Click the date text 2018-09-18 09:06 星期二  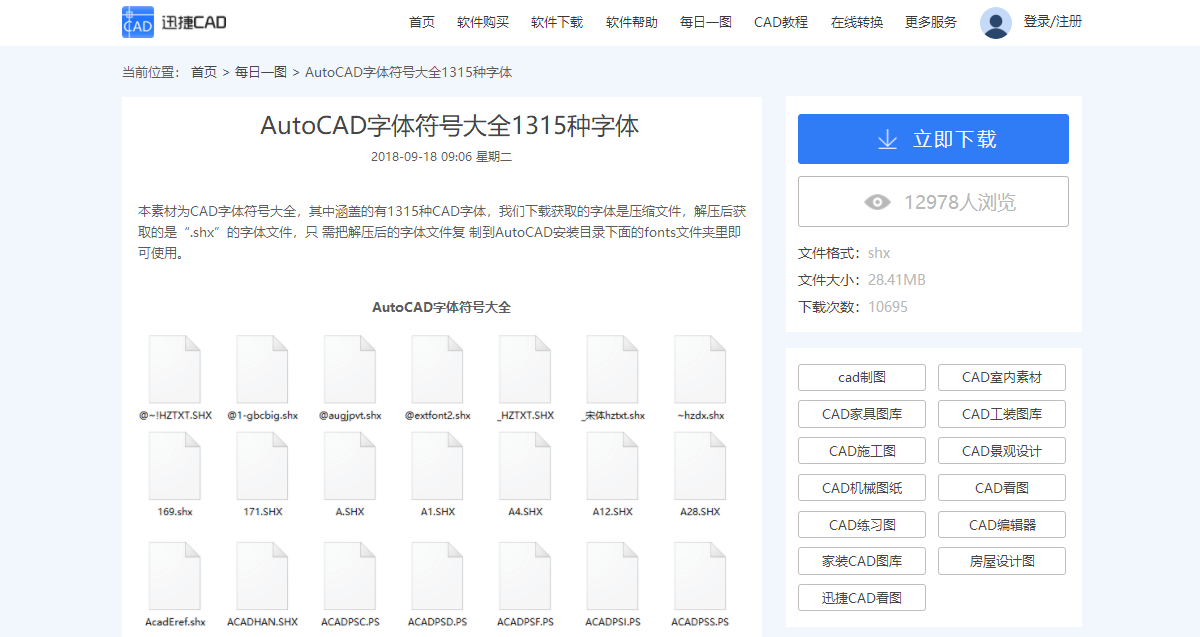coord(441,157)
